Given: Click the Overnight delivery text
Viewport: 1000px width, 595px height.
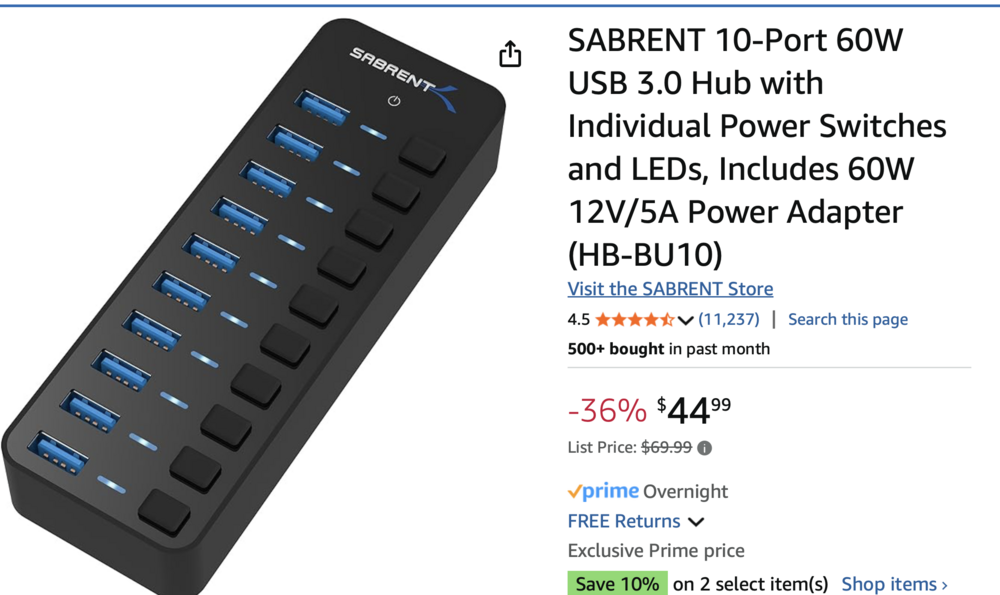Looking at the screenshot, I should coord(686,491).
